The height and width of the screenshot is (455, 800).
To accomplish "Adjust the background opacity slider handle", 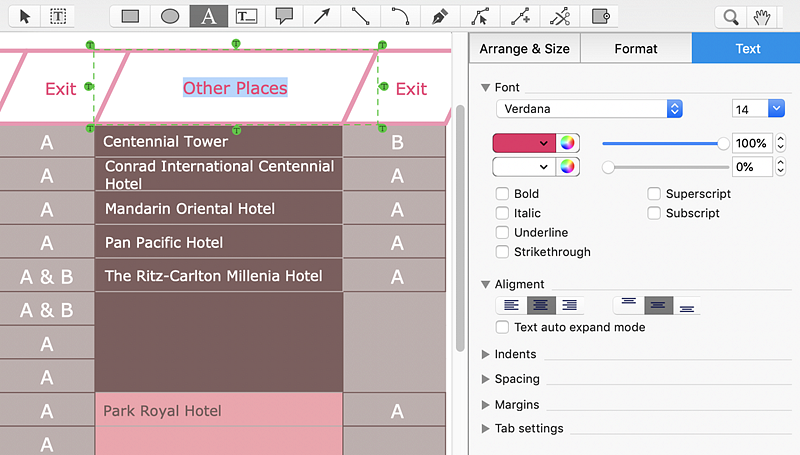I will click(608, 167).
